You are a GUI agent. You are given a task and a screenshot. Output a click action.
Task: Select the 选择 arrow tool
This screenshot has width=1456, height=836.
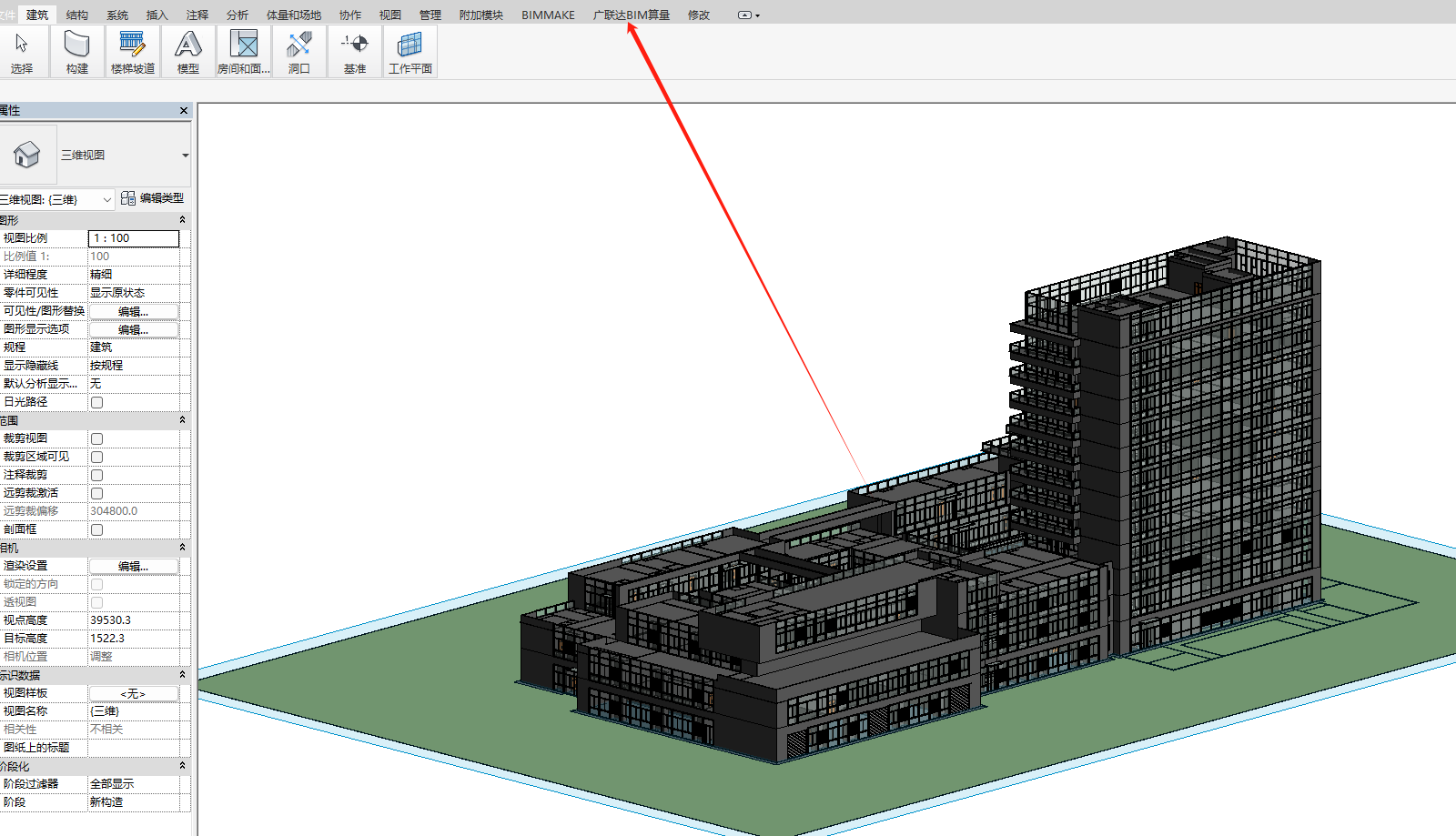click(22, 52)
